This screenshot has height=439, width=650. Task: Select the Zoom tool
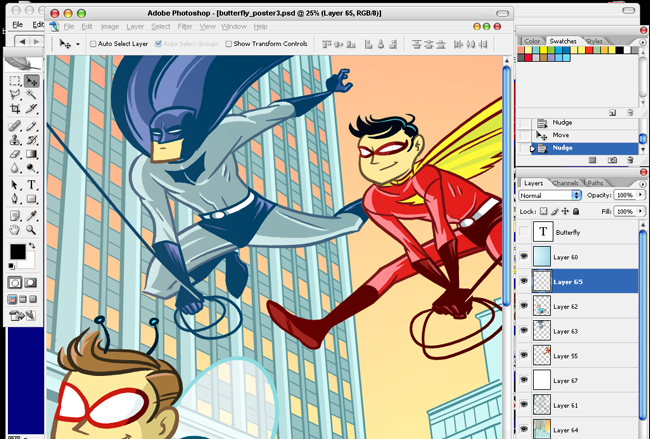coord(32,230)
